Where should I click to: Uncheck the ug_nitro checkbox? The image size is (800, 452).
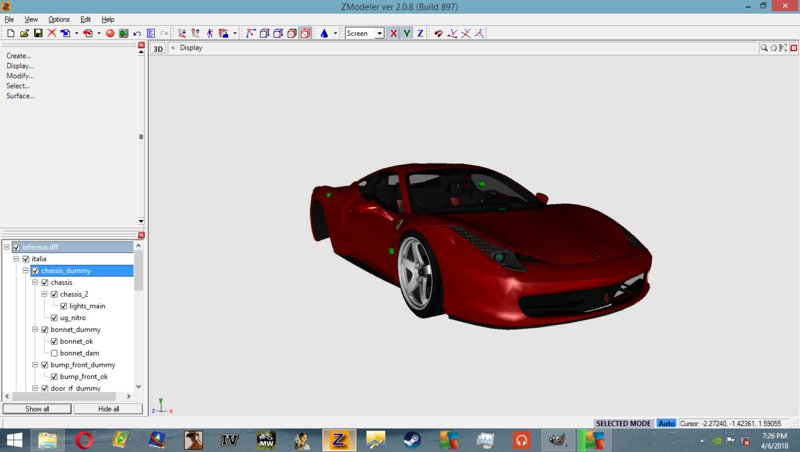pyautogui.click(x=54, y=318)
